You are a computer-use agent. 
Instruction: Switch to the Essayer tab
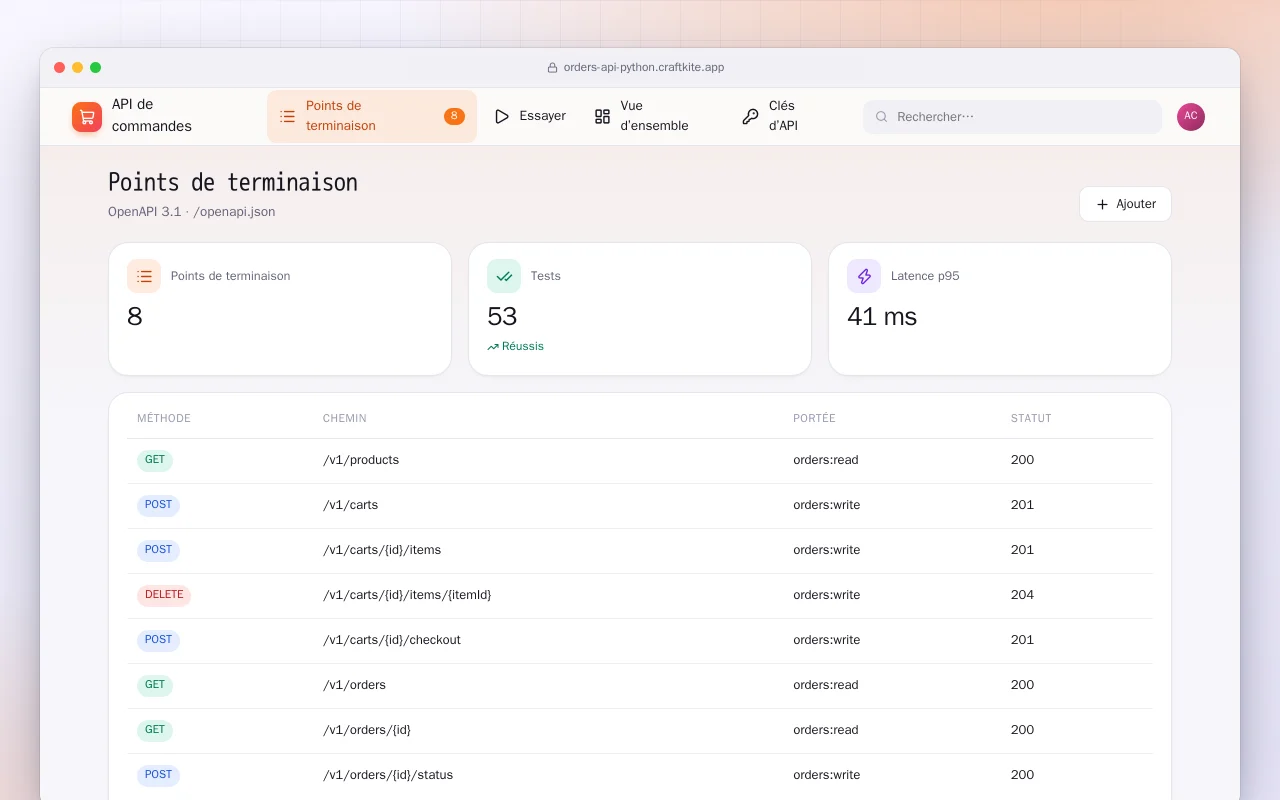pos(530,116)
